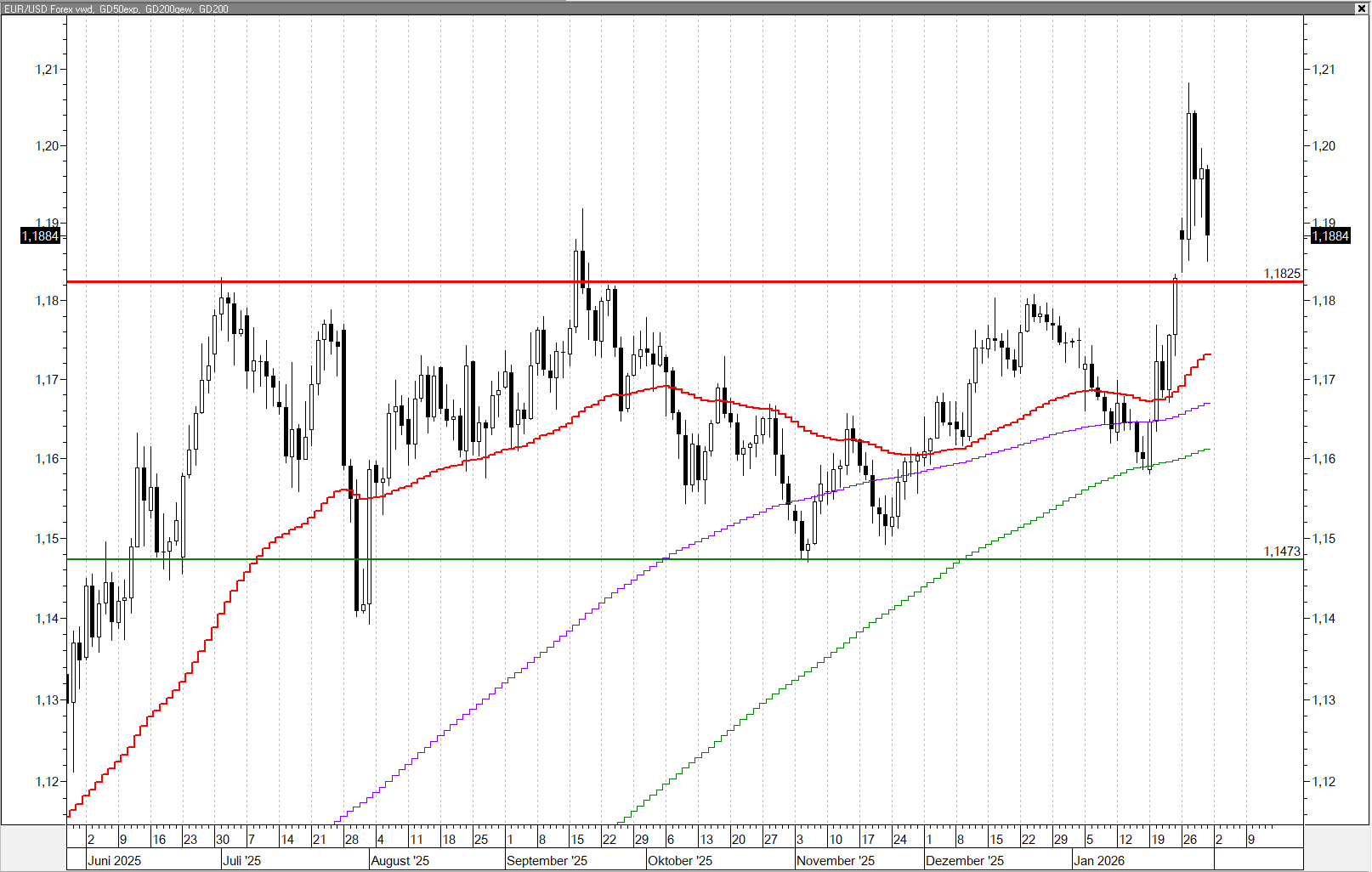Click the 1,15 label on left price axis
The width and height of the screenshot is (1372, 872).
pyautogui.click(x=47, y=539)
